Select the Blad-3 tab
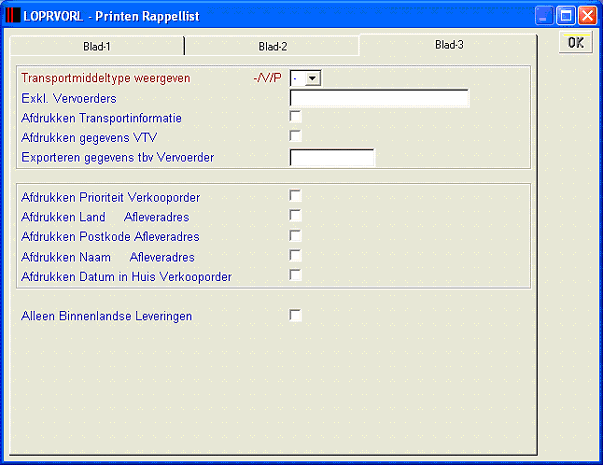605x466 pixels. tap(449, 45)
